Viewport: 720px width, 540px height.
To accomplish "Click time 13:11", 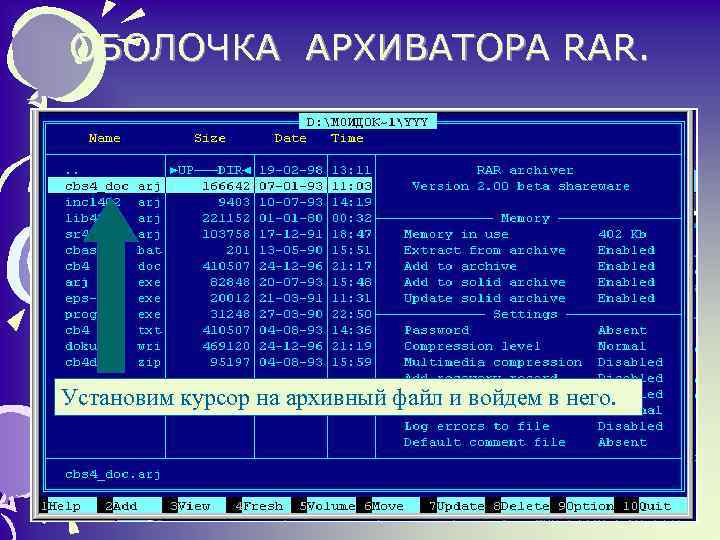I will [x=351, y=170].
